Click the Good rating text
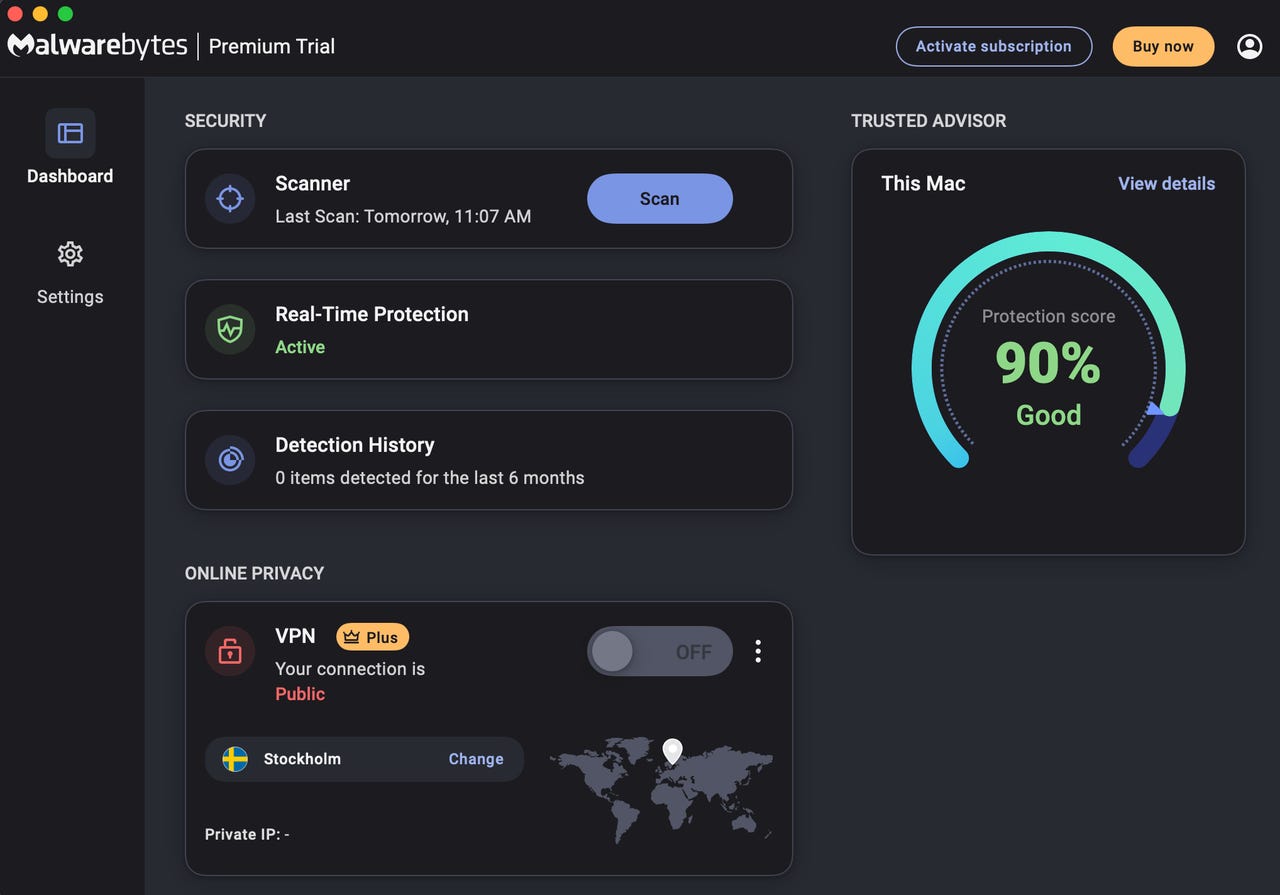This screenshot has height=895, width=1280. pyautogui.click(x=1048, y=415)
